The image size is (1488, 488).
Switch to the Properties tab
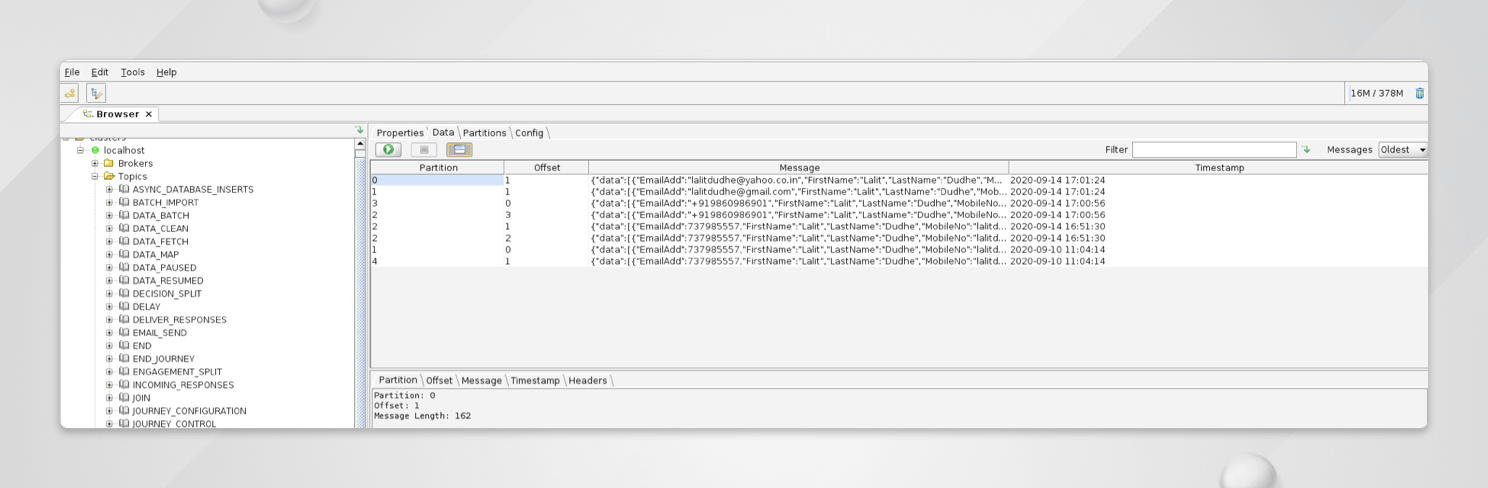[400, 133]
